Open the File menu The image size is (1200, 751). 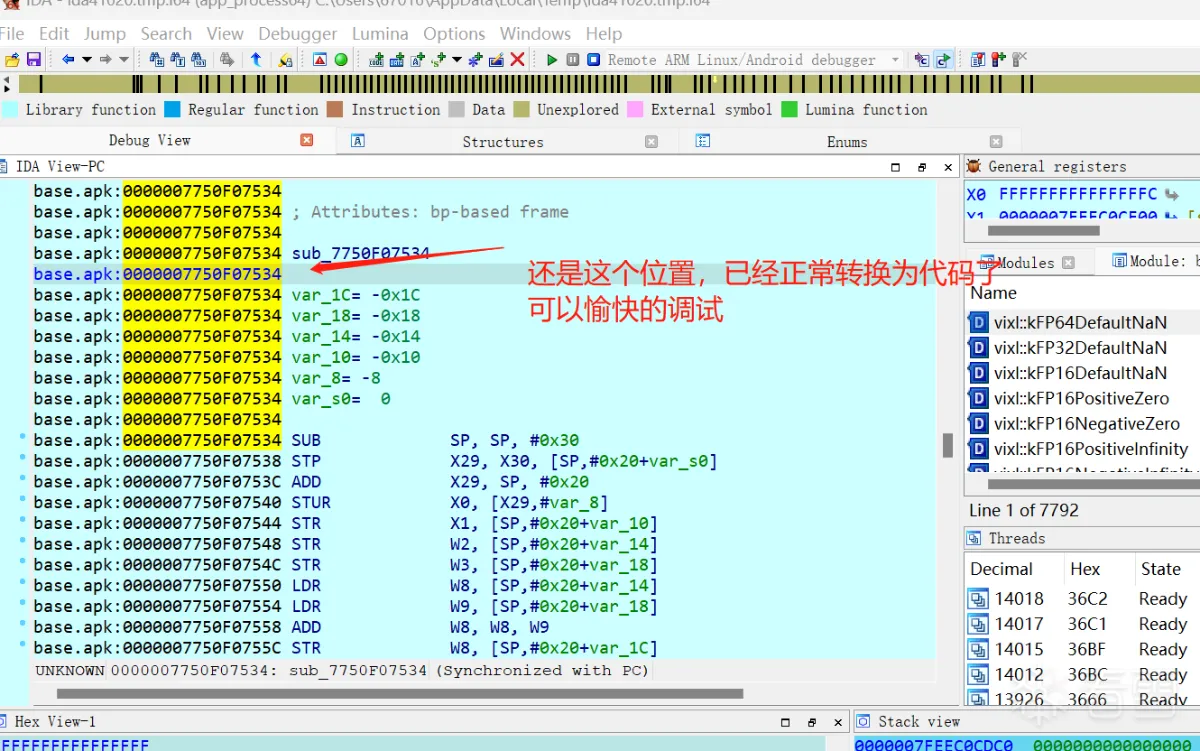click(12, 34)
